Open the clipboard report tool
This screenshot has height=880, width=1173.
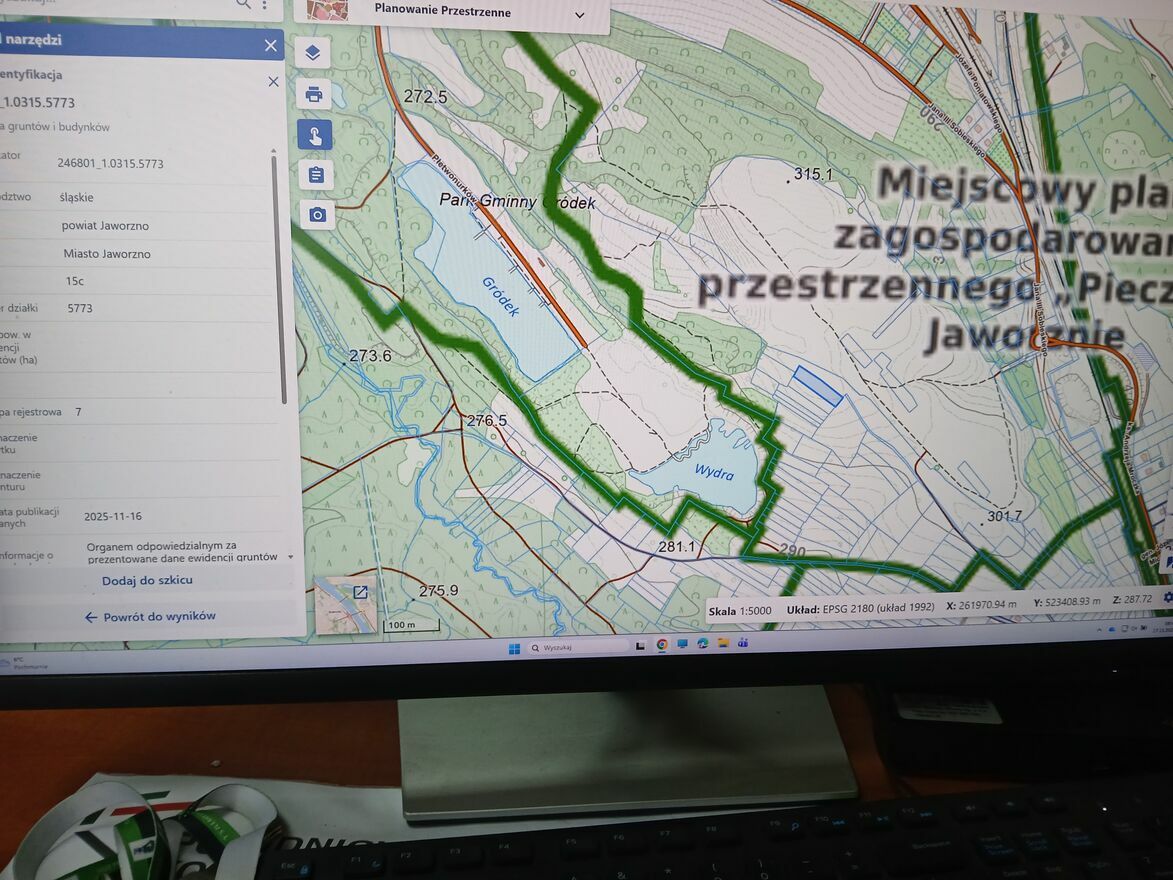[316, 175]
